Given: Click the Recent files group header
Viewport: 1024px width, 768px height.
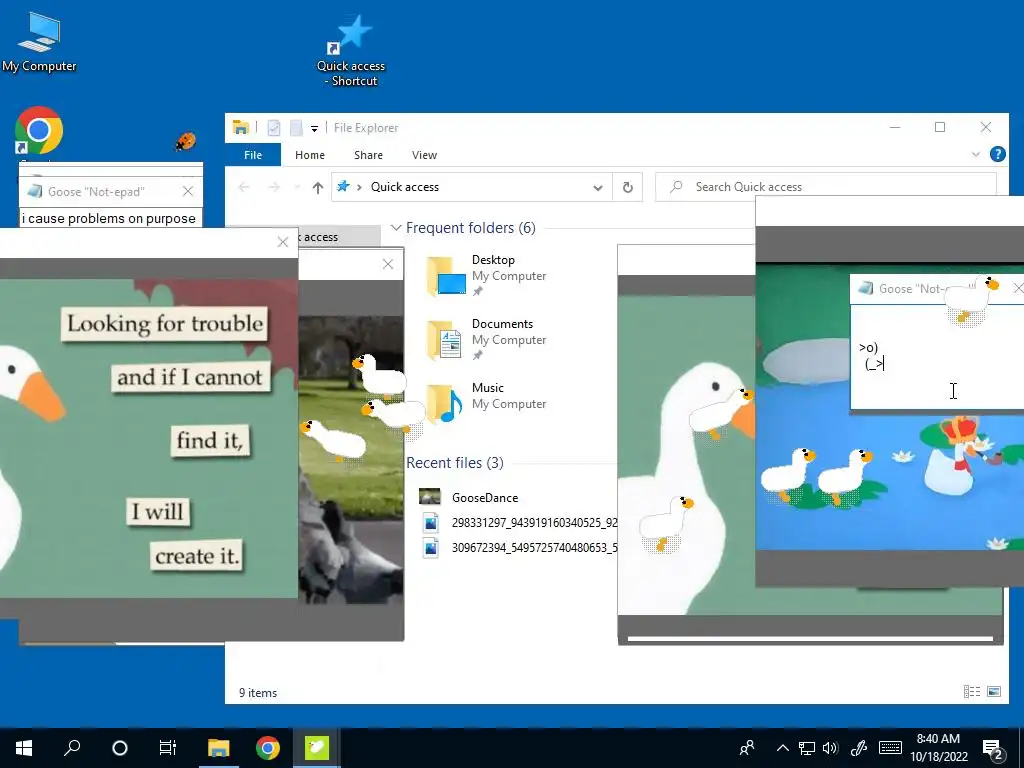Looking at the screenshot, I should (x=455, y=462).
